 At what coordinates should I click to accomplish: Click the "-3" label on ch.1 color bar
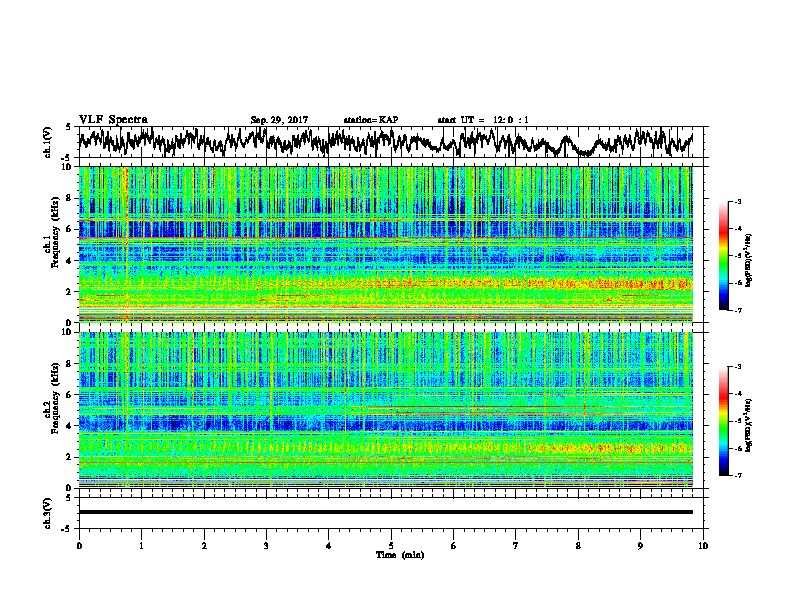point(737,202)
